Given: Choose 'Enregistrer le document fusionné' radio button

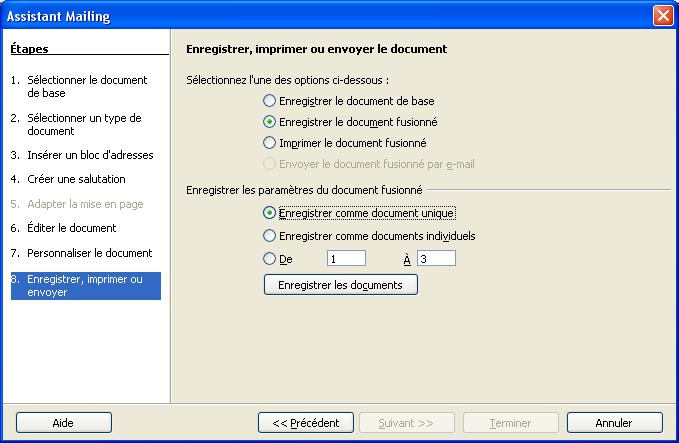Looking at the screenshot, I should pos(269,122).
